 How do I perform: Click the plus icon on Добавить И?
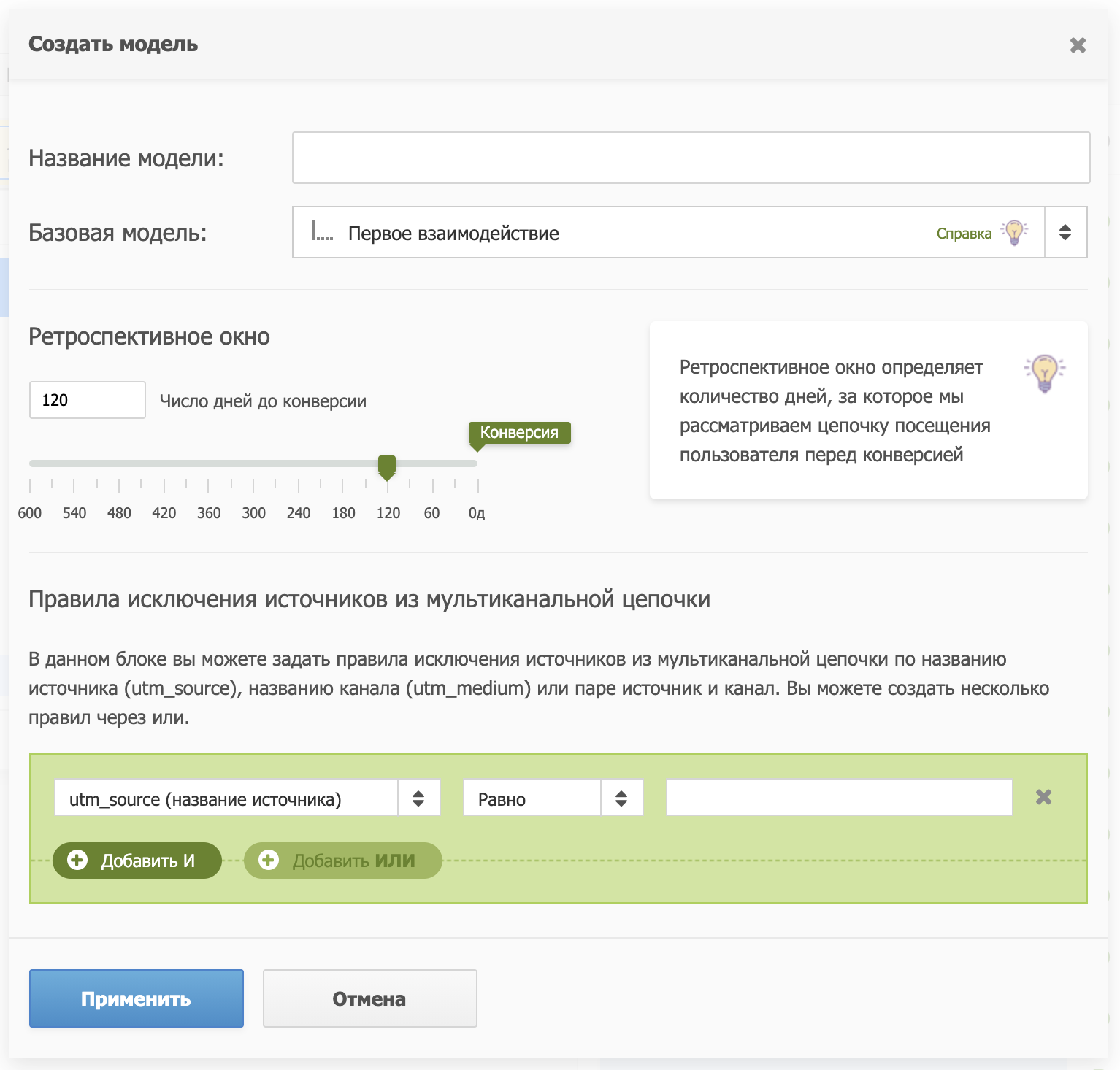[x=77, y=861]
